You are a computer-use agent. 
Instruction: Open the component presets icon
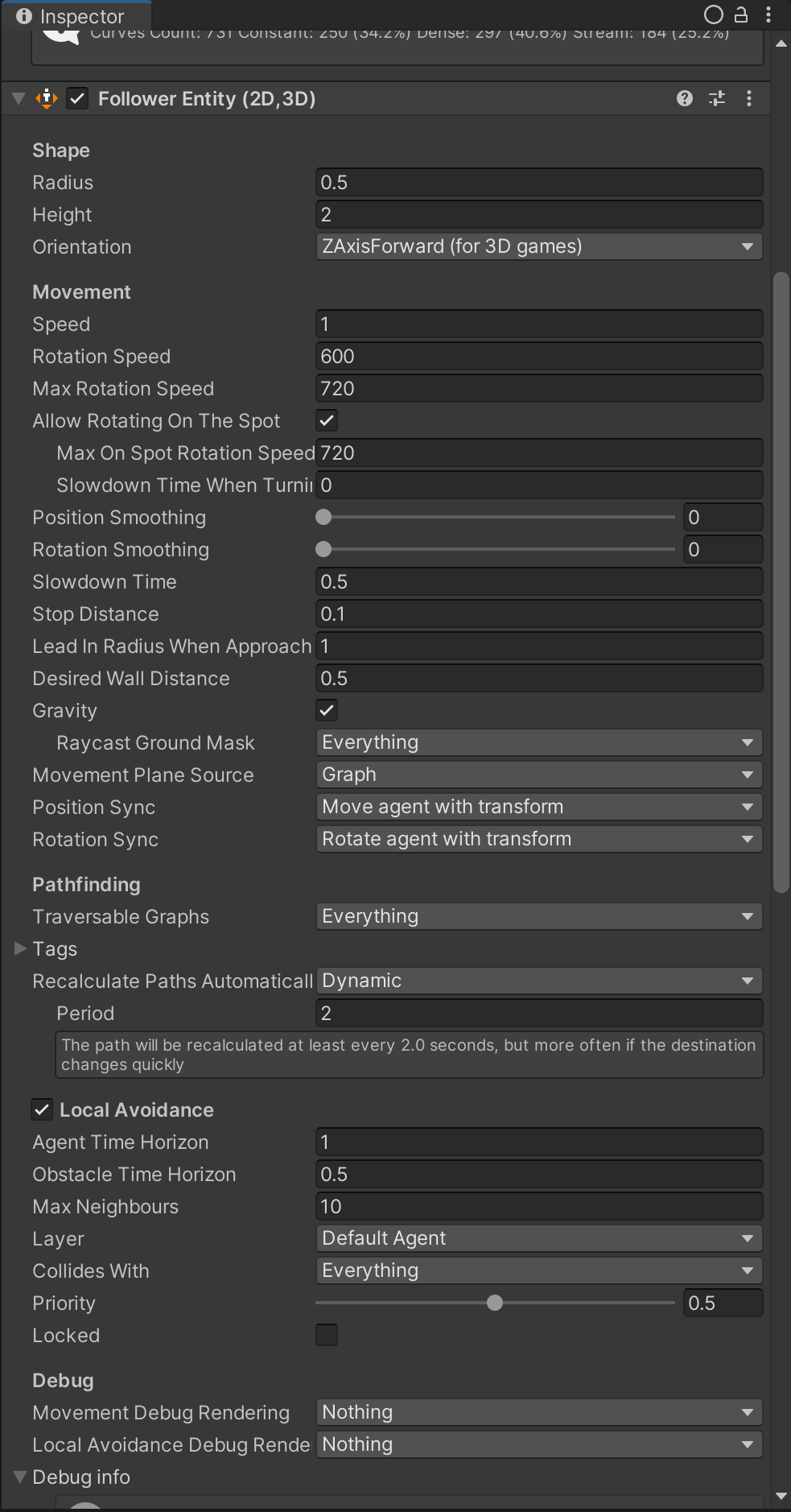(716, 98)
